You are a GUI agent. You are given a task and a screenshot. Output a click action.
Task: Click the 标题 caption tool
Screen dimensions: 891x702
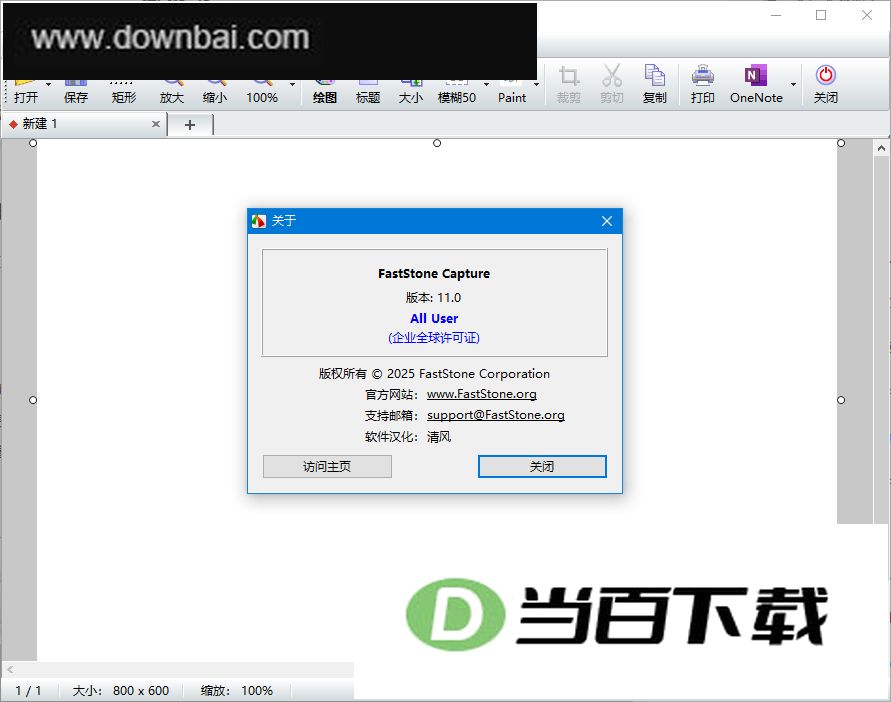tap(368, 91)
